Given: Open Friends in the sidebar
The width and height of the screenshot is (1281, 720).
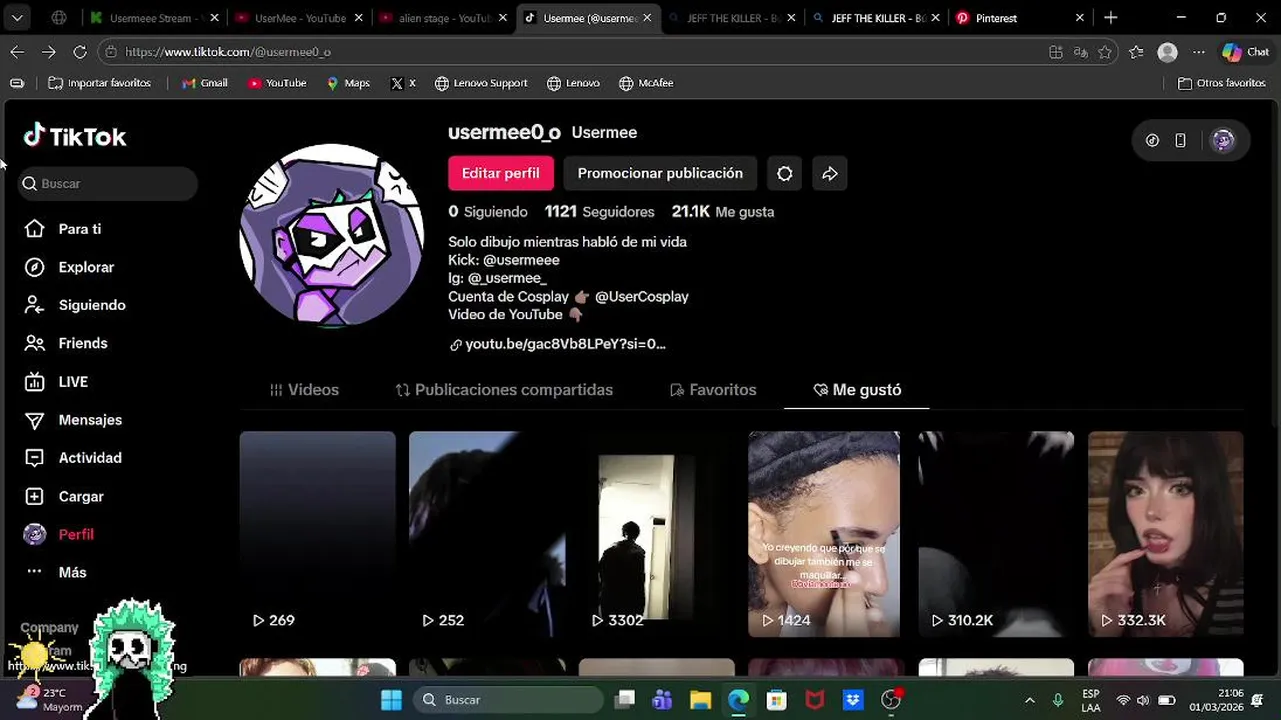Looking at the screenshot, I should 66,343.
